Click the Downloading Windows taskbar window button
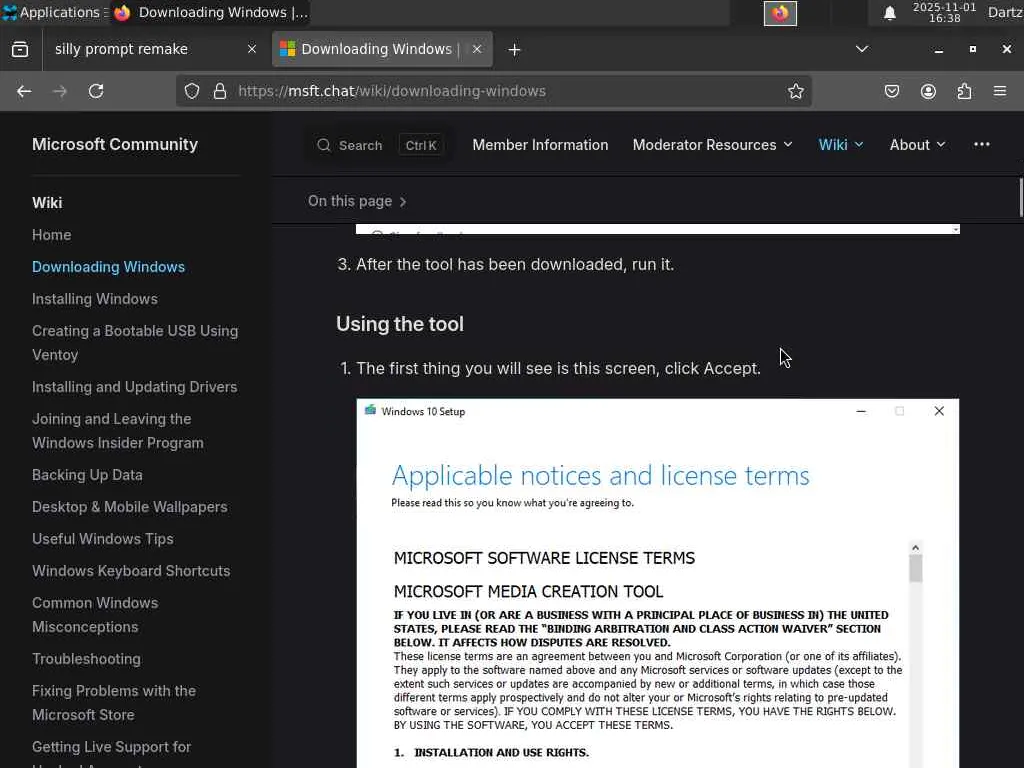This screenshot has width=1024, height=768. coord(211,12)
